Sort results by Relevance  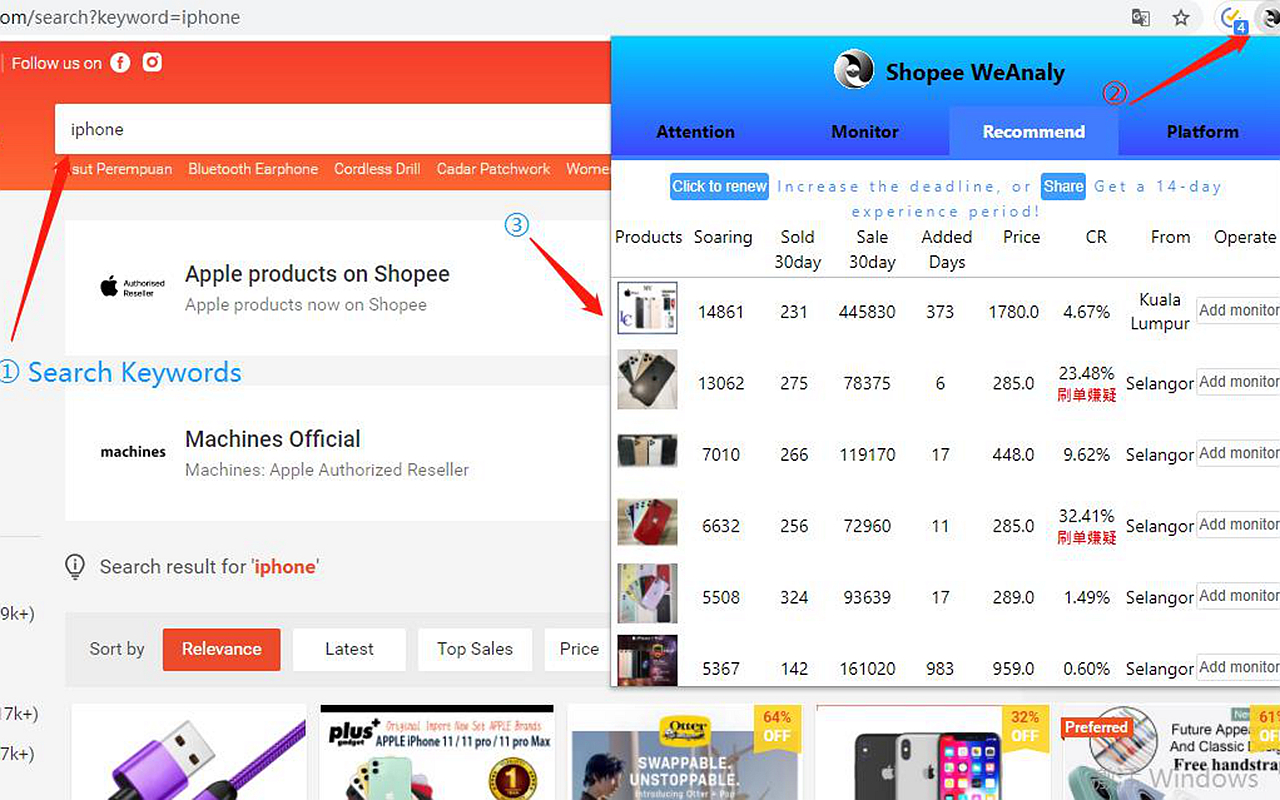click(221, 649)
